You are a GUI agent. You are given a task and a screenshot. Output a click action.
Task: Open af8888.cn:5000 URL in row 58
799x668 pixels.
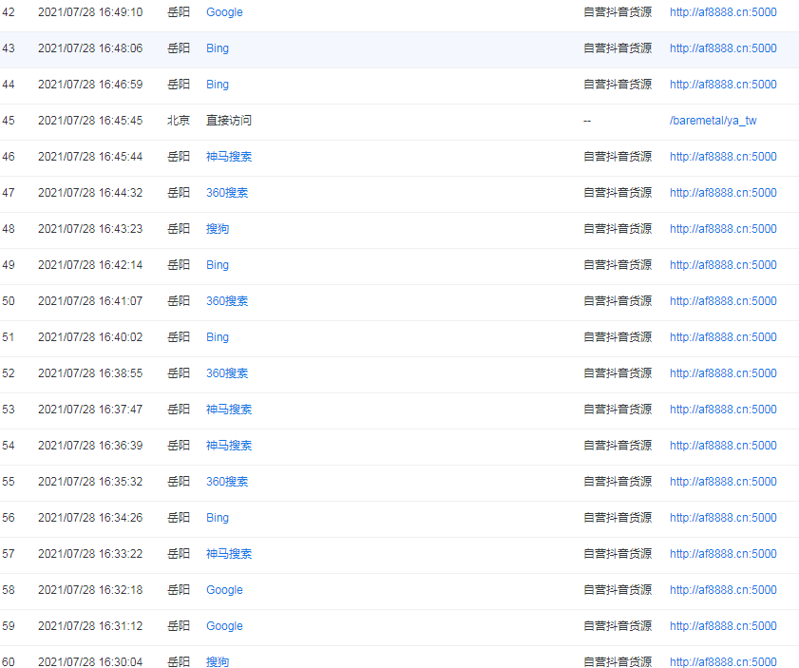point(723,590)
